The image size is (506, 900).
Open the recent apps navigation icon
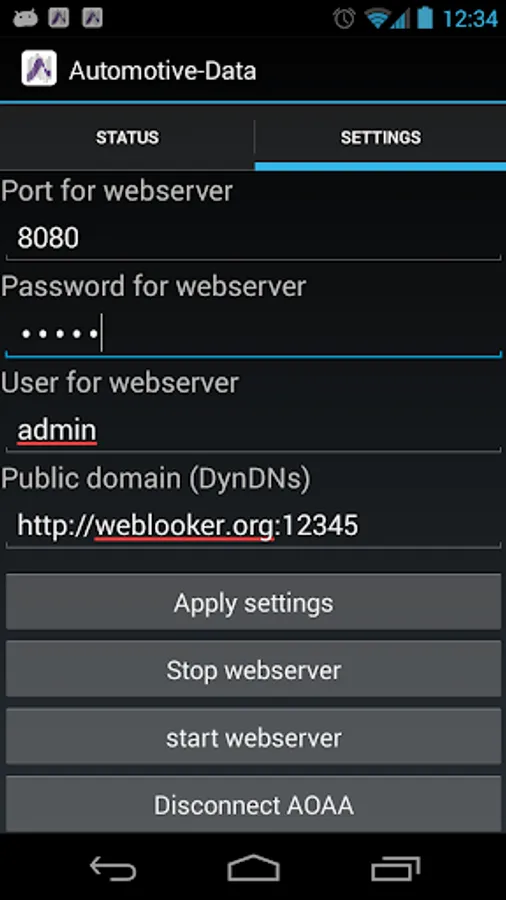point(395,867)
